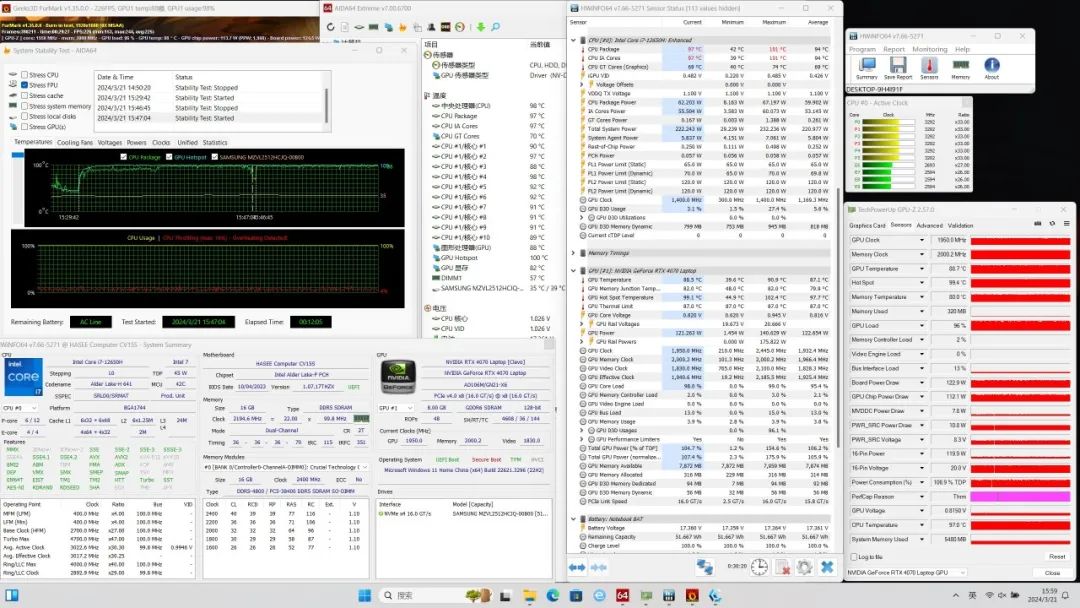1080x608 pixels.
Task: Click the GPU Load red sensor graph bar
Action: (x=1019, y=325)
